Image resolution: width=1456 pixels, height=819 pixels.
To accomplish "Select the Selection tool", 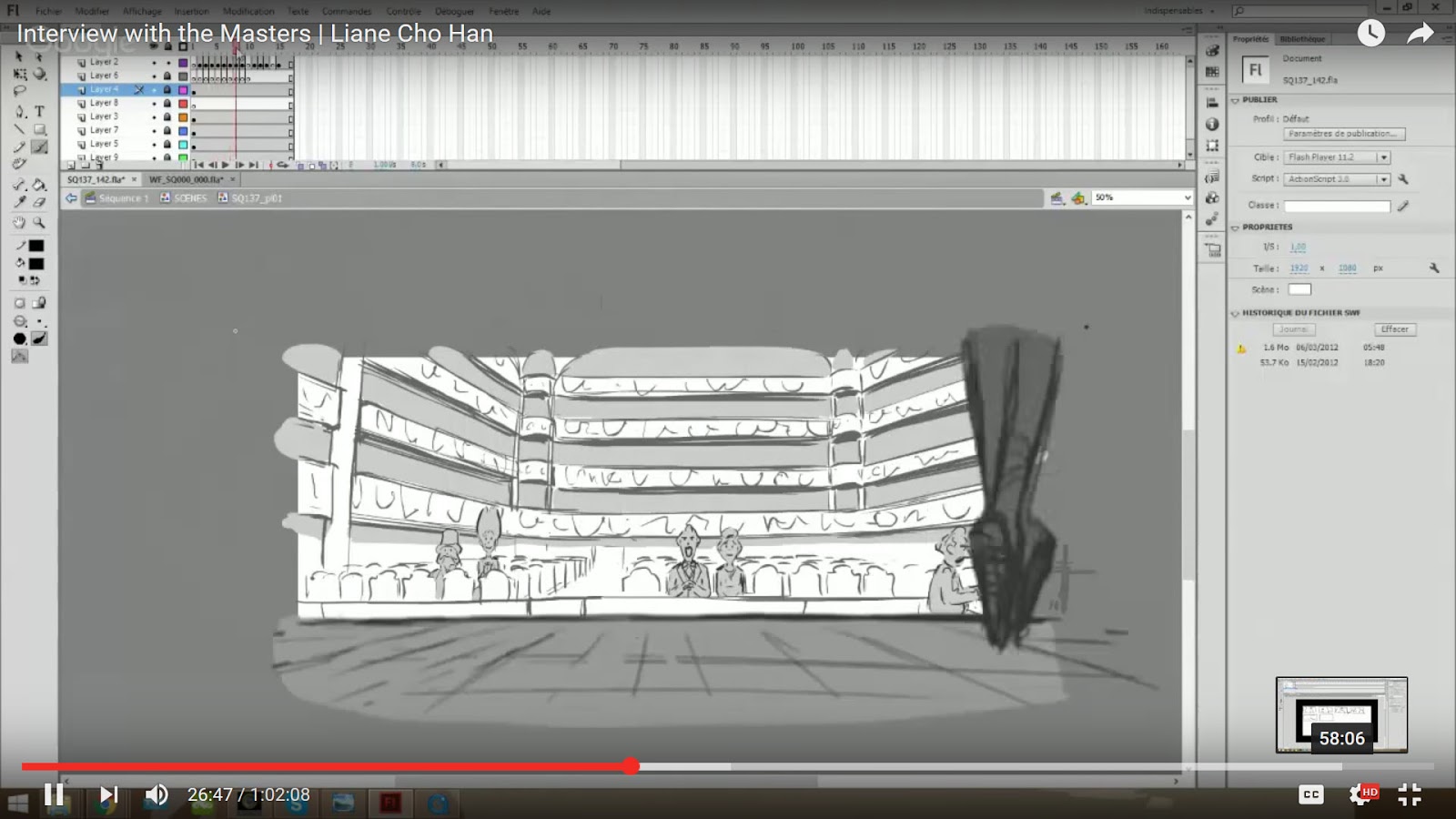I will click(20, 58).
